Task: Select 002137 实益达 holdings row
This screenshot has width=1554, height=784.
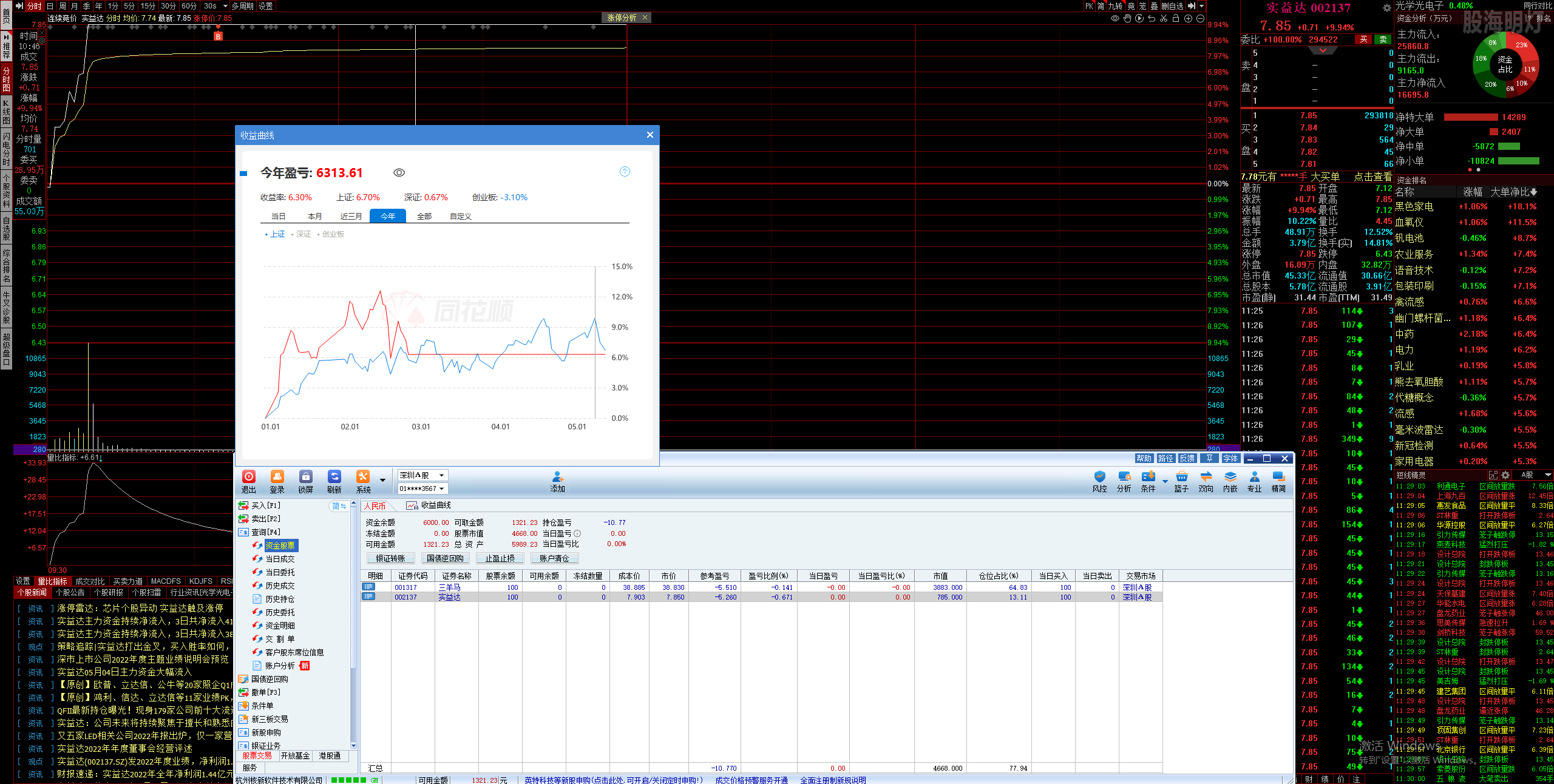Action: click(x=761, y=597)
